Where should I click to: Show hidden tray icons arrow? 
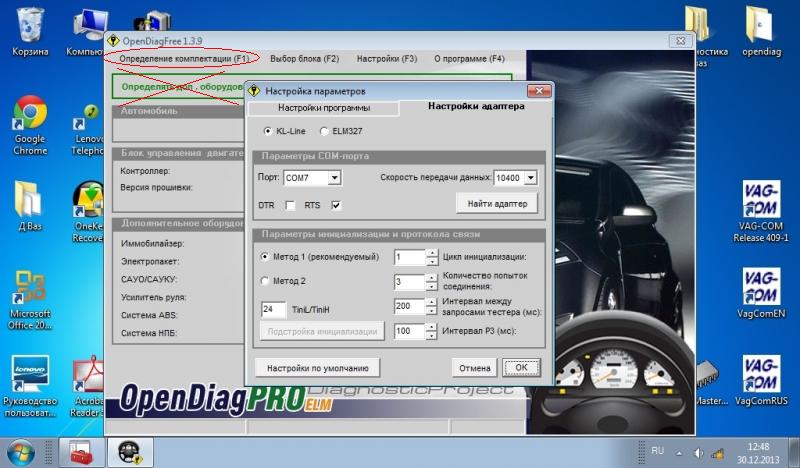679,453
